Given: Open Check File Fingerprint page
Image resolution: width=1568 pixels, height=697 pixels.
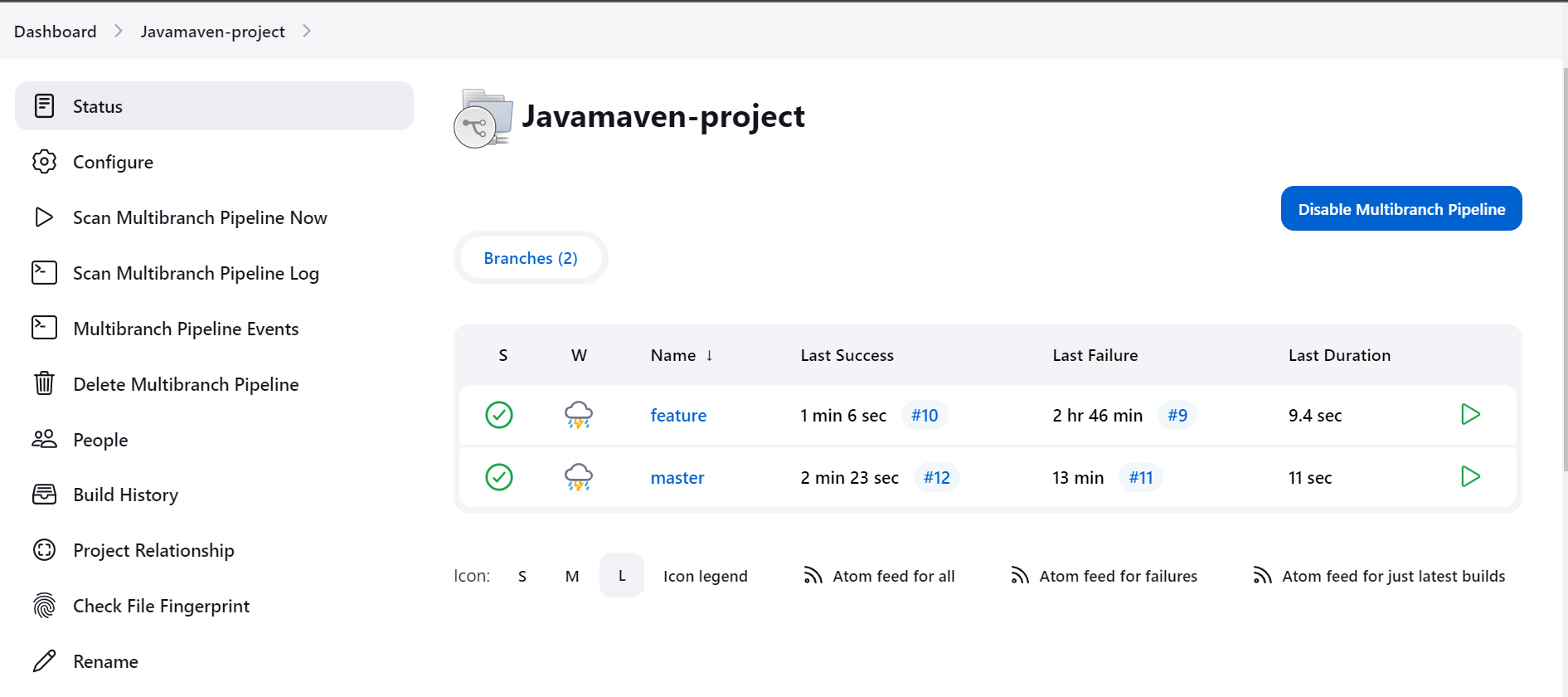Looking at the screenshot, I should click(x=214, y=606).
